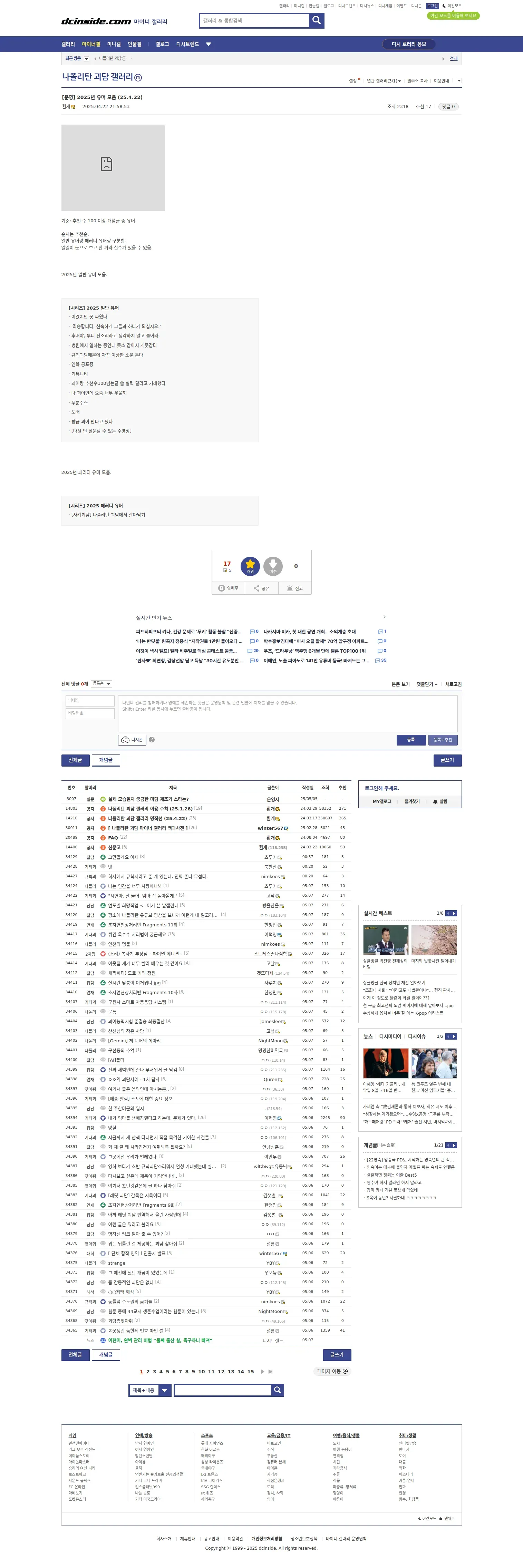Toggle 야간모드 night mode at top
Image resolution: width=523 pixels, height=1568 pixels.
click(x=452, y=6)
